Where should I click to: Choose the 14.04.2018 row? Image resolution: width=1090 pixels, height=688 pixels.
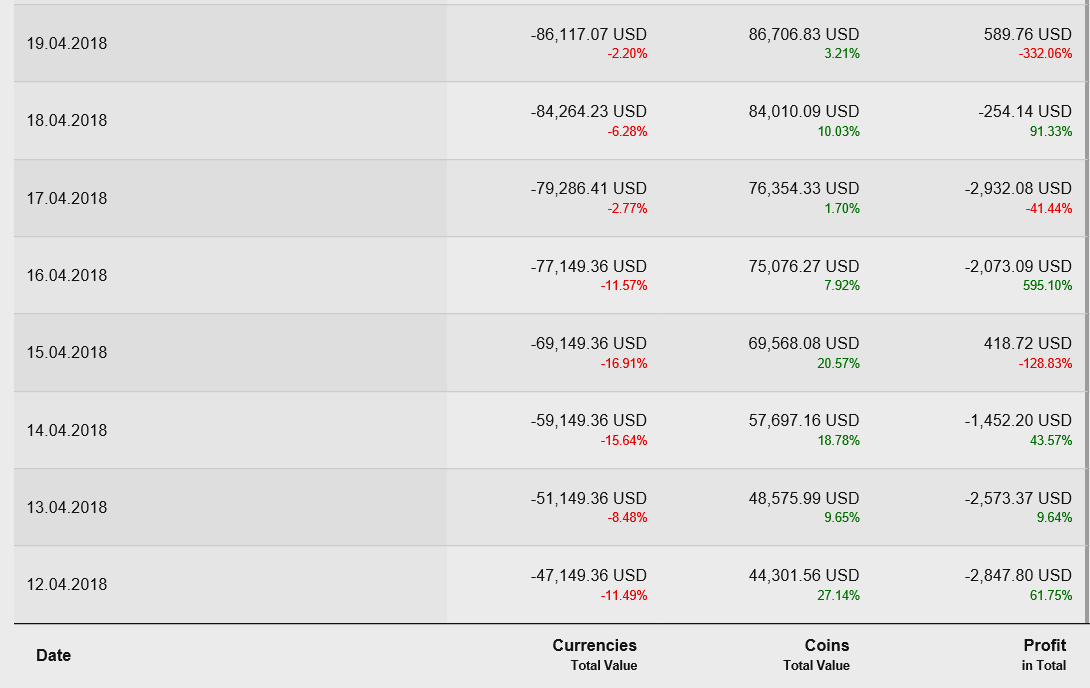tap(67, 430)
